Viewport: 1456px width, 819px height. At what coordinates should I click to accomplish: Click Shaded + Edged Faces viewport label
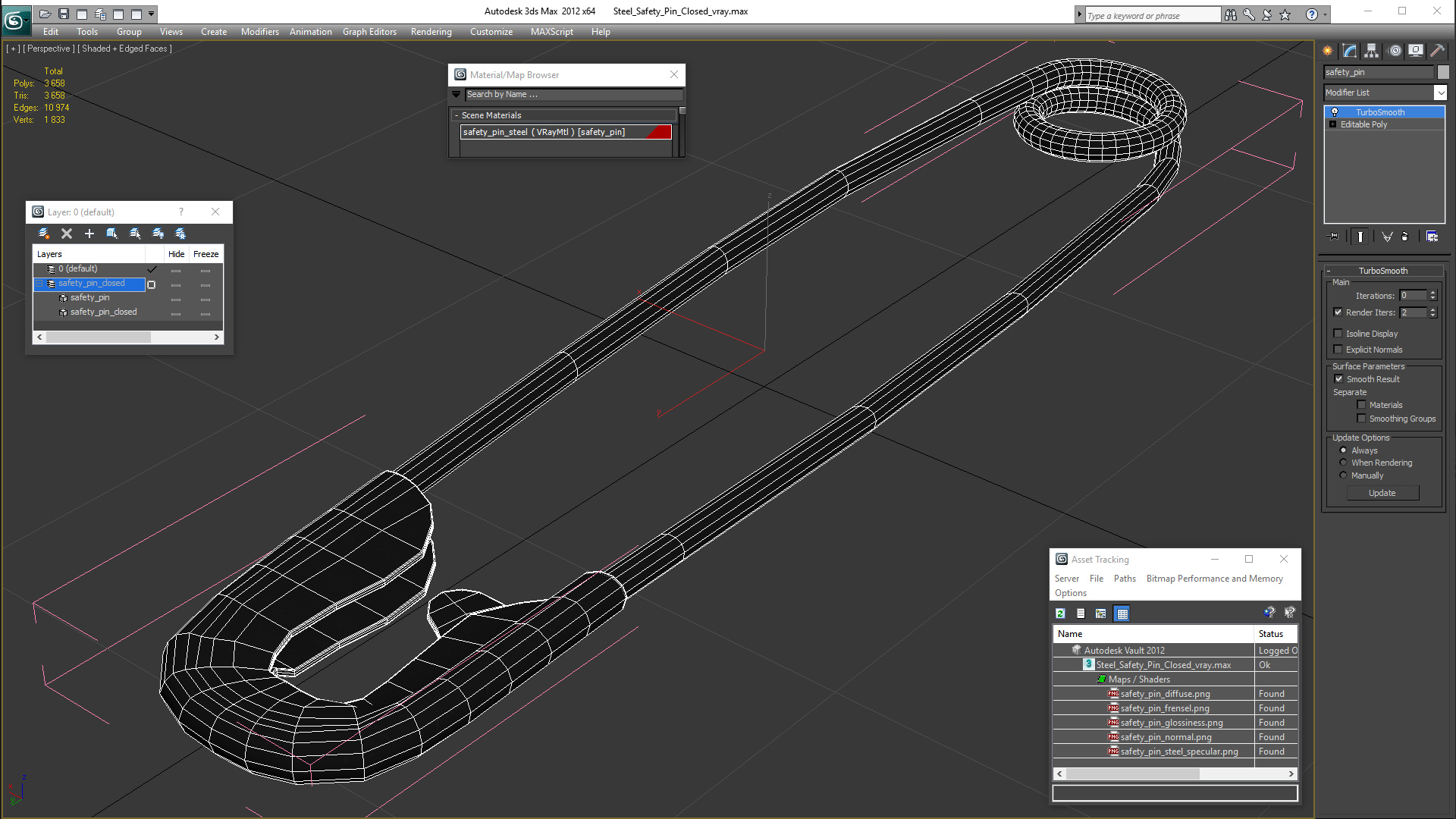point(125,49)
